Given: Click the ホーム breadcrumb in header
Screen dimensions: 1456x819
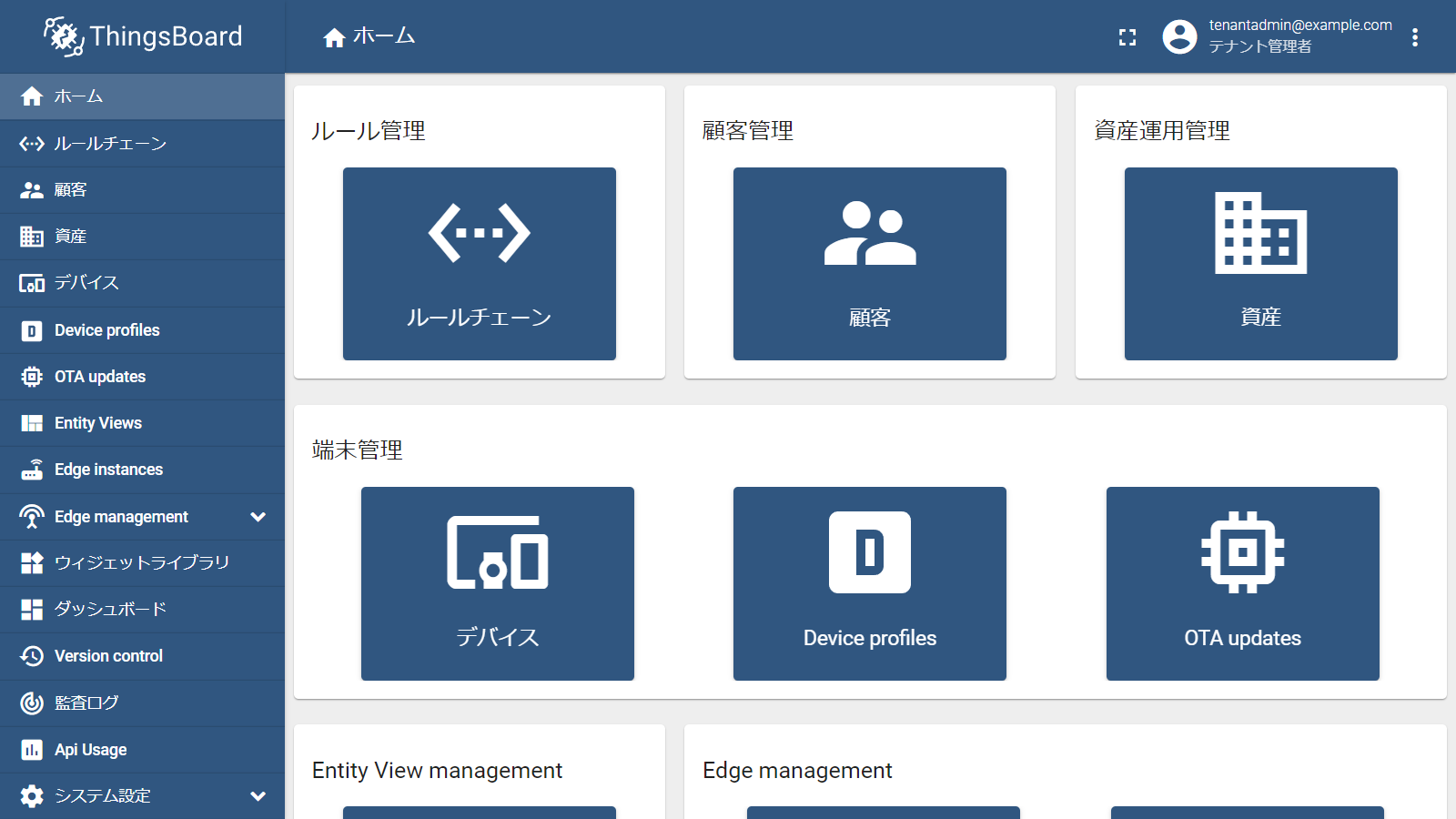Looking at the screenshot, I should [369, 36].
